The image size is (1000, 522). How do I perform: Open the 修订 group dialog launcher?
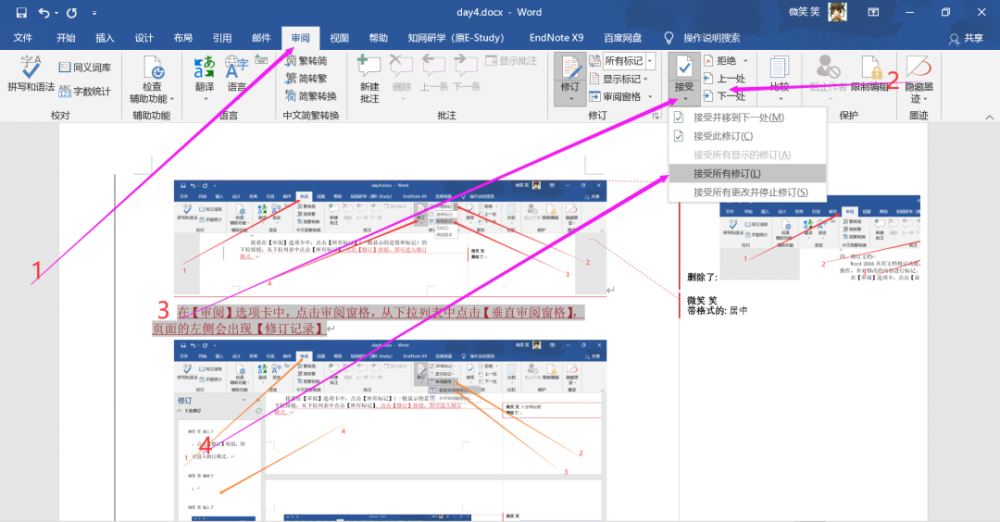(x=656, y=116)
